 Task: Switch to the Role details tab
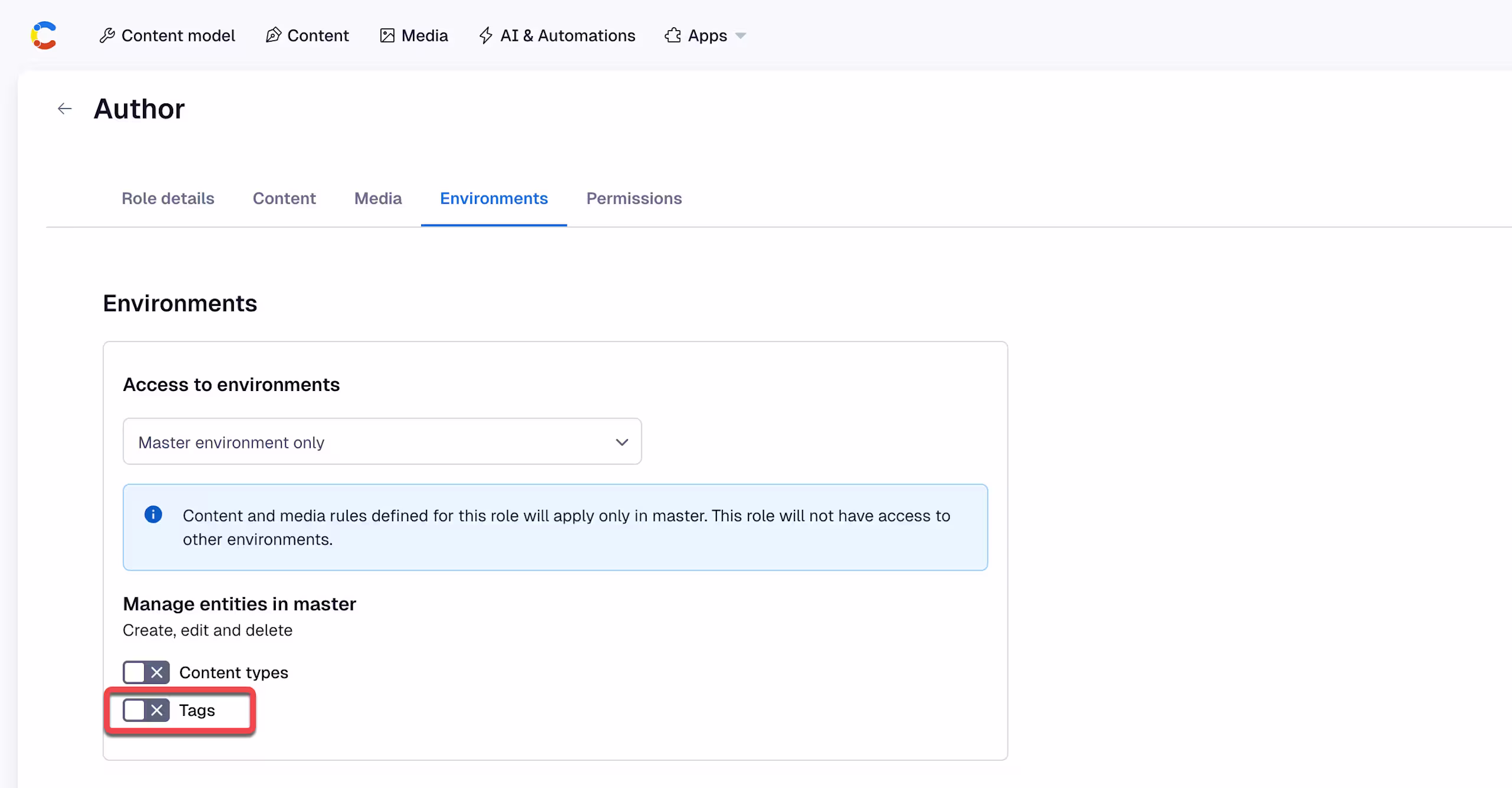coord(168,198)
